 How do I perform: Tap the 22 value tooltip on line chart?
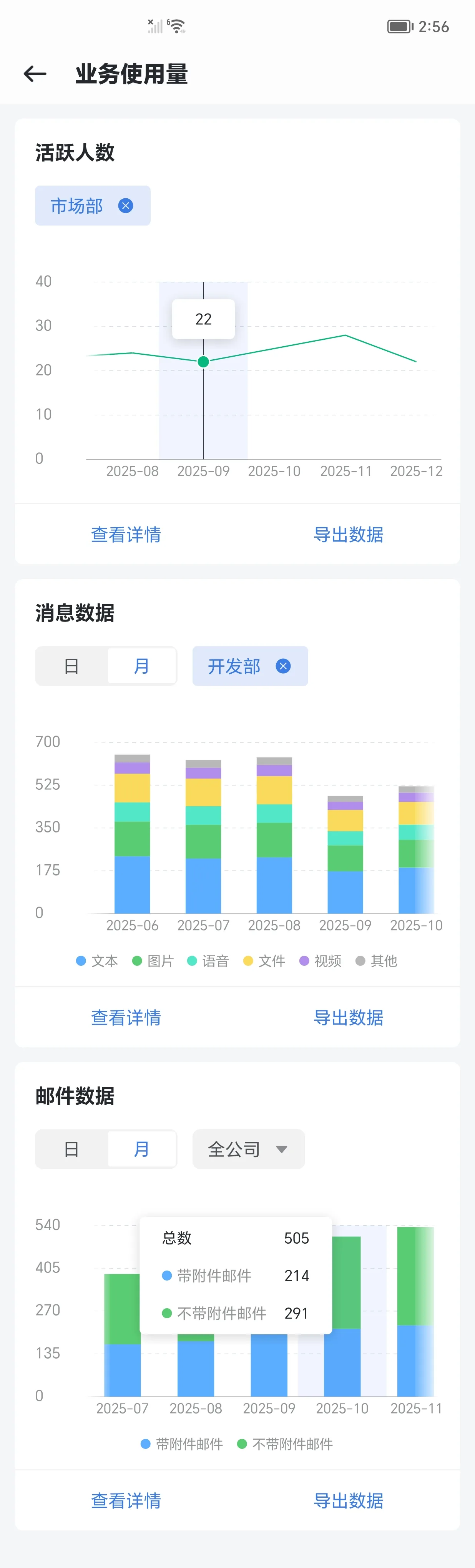203,319
